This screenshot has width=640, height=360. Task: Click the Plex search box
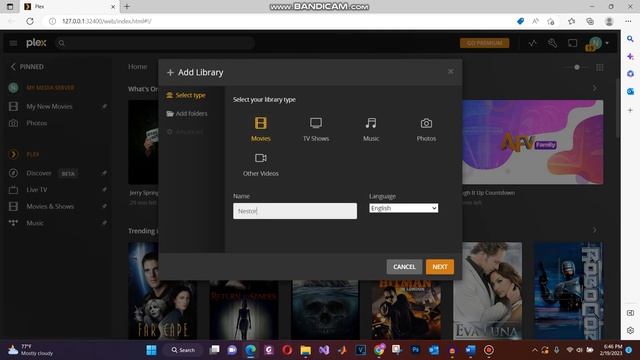[155, 43]
